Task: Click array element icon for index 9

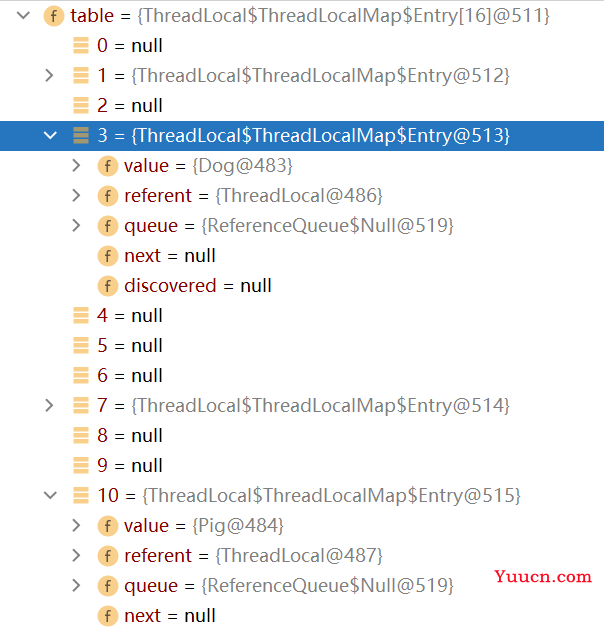Action: 81,466
